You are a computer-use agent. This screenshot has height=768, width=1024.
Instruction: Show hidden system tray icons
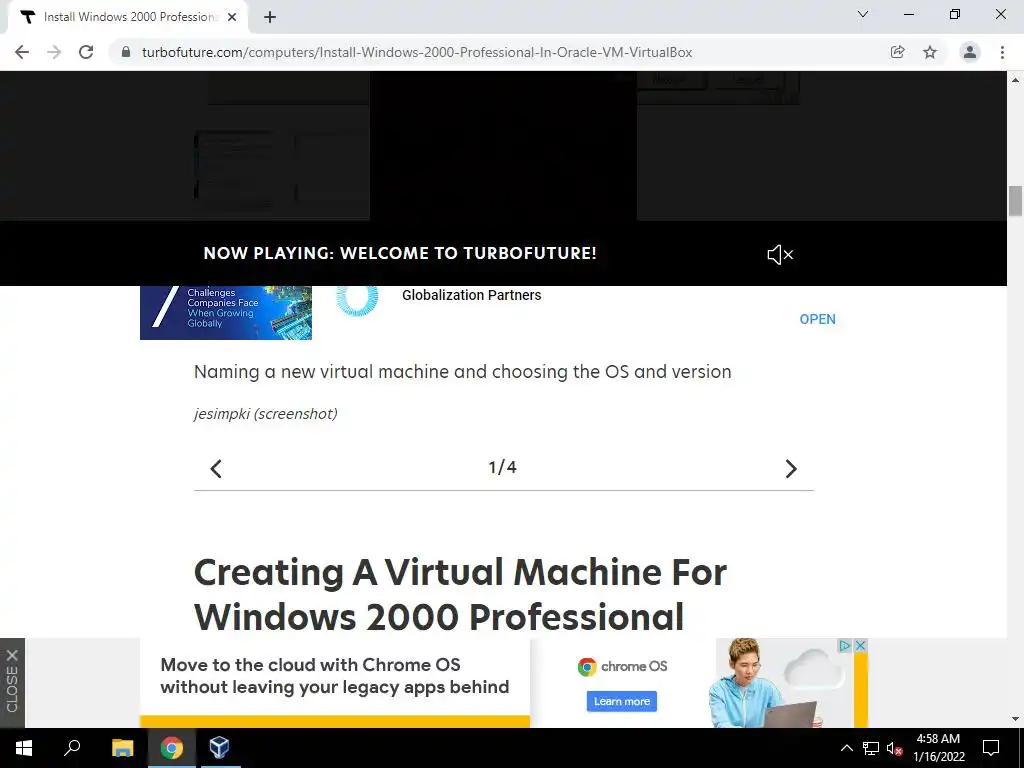point(846,748)
